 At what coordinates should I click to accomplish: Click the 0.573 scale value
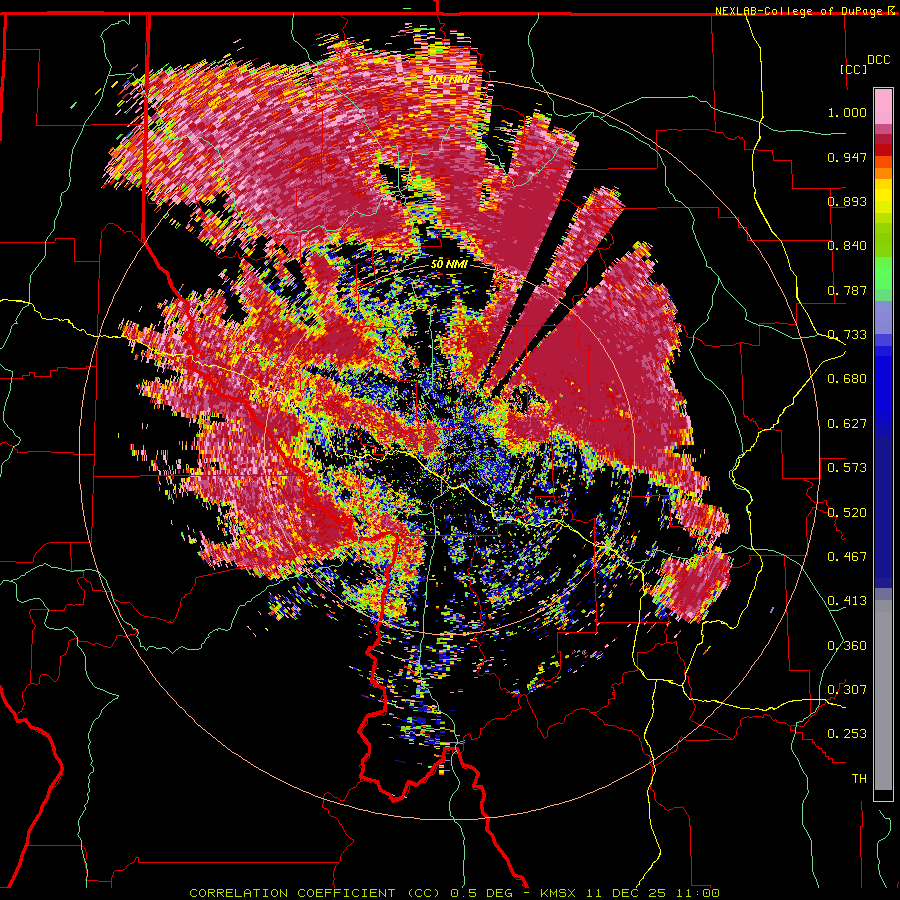point(847,468)
